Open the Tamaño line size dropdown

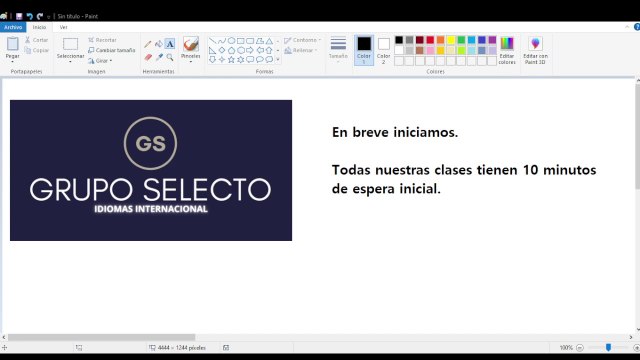click(x=338, y=50)
